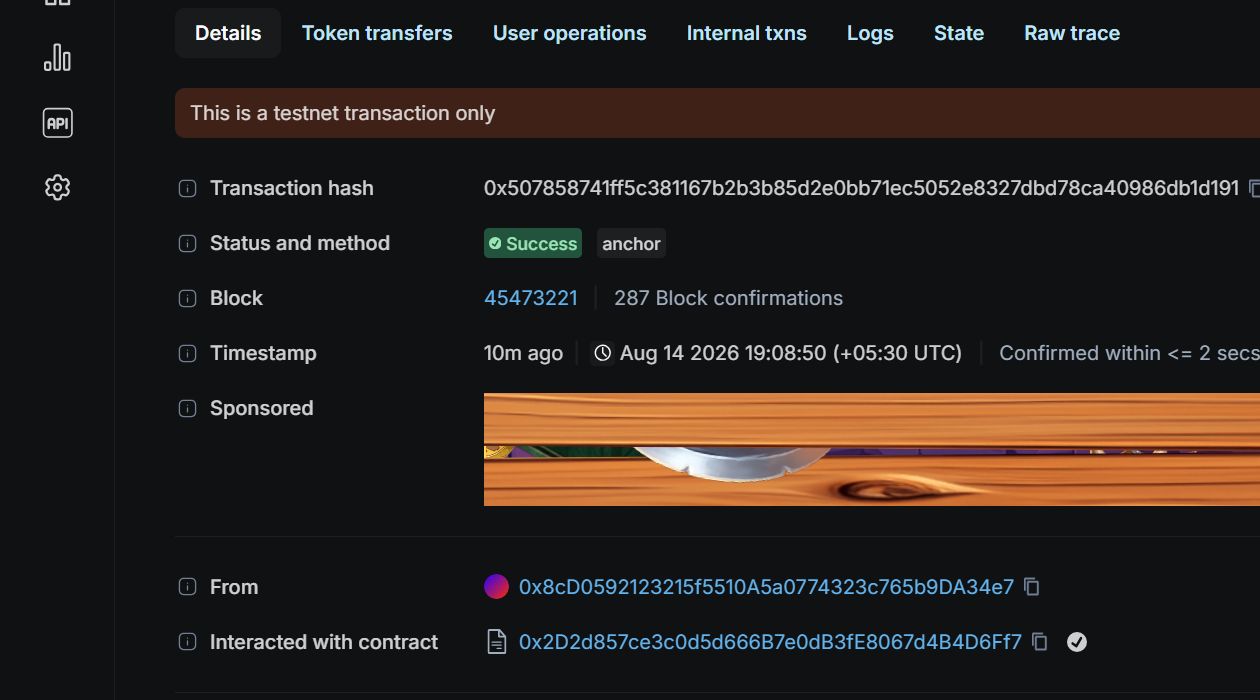Click the info icon beside Timestamp

[x=187, y=353]
